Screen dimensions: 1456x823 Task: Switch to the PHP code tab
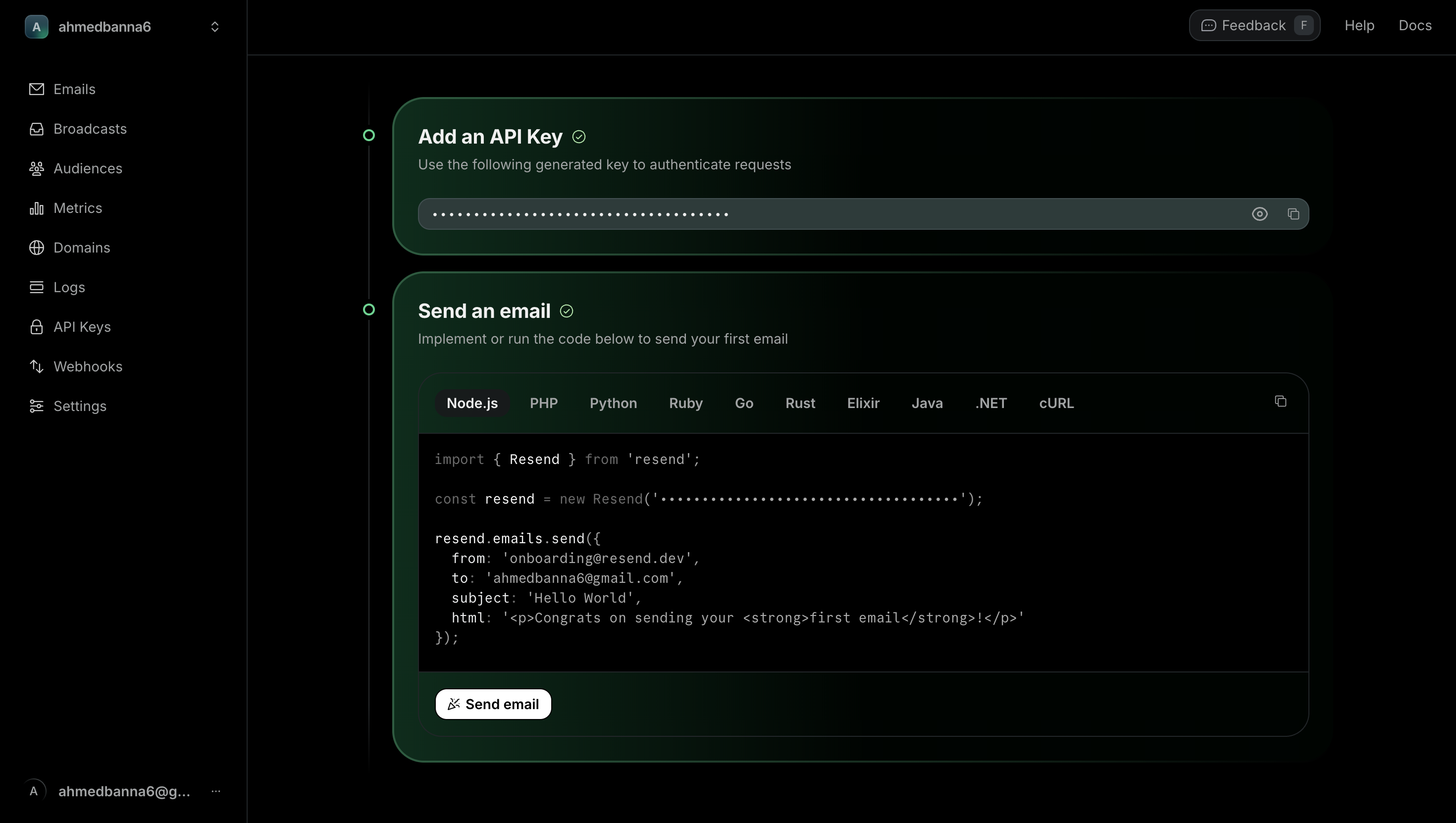click(544, 403)
